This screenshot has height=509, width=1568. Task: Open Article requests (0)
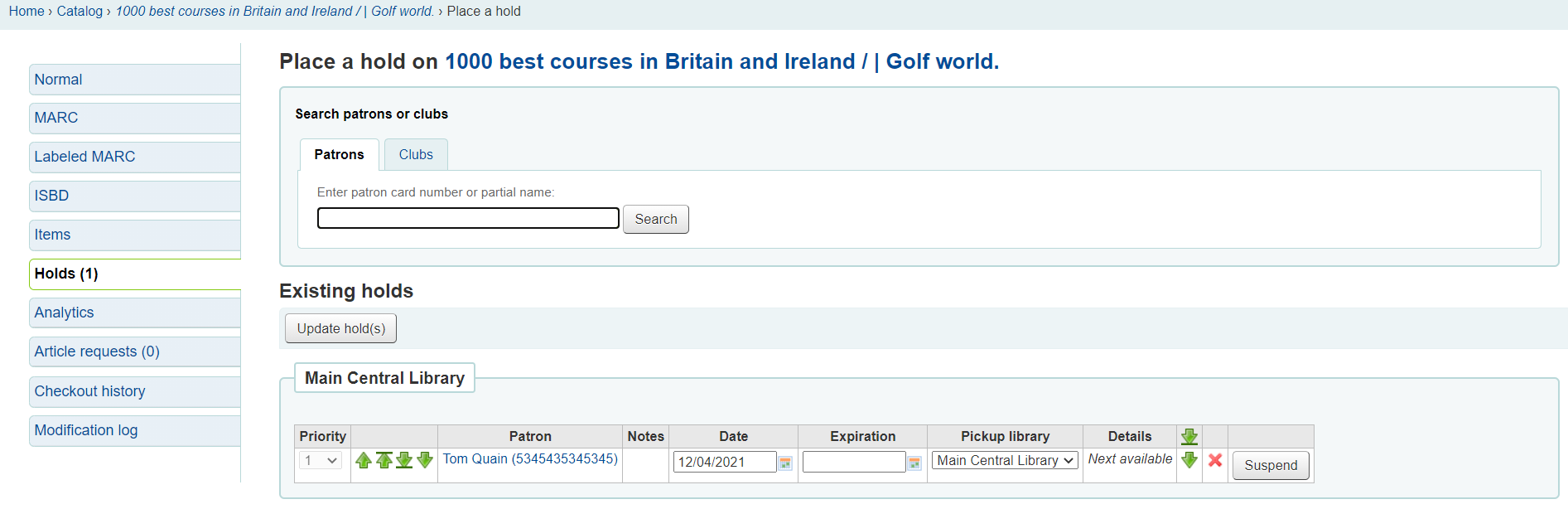pos(135,351)
